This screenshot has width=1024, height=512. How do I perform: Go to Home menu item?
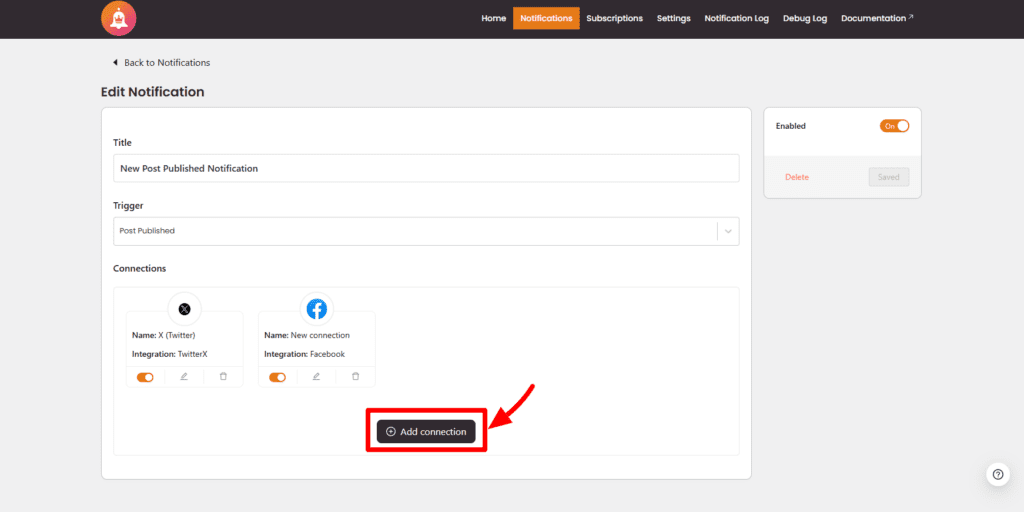[x=494, y=18]
